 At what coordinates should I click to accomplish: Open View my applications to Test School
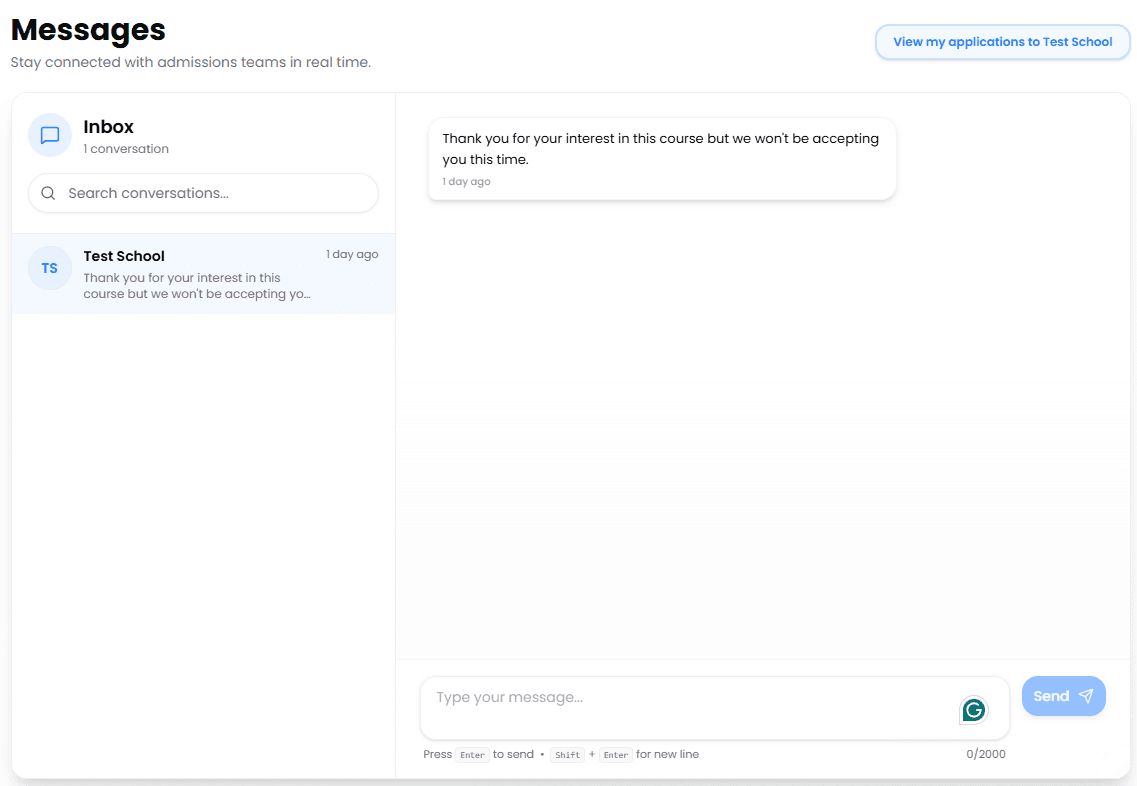coord(1002,42)
